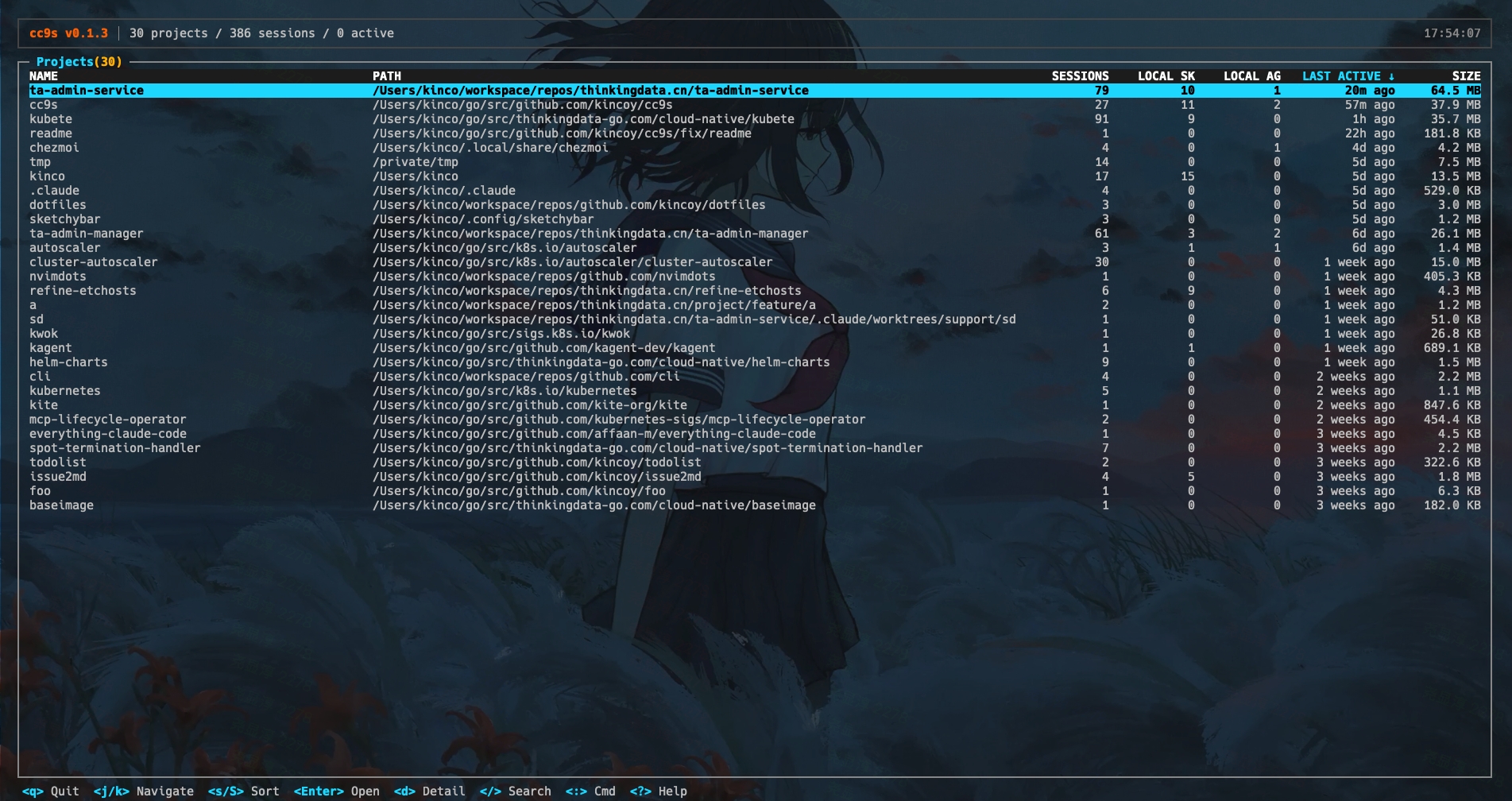Click the LOCAL SK column header
Screen dimensions: 1512x801
point(1165,76)
